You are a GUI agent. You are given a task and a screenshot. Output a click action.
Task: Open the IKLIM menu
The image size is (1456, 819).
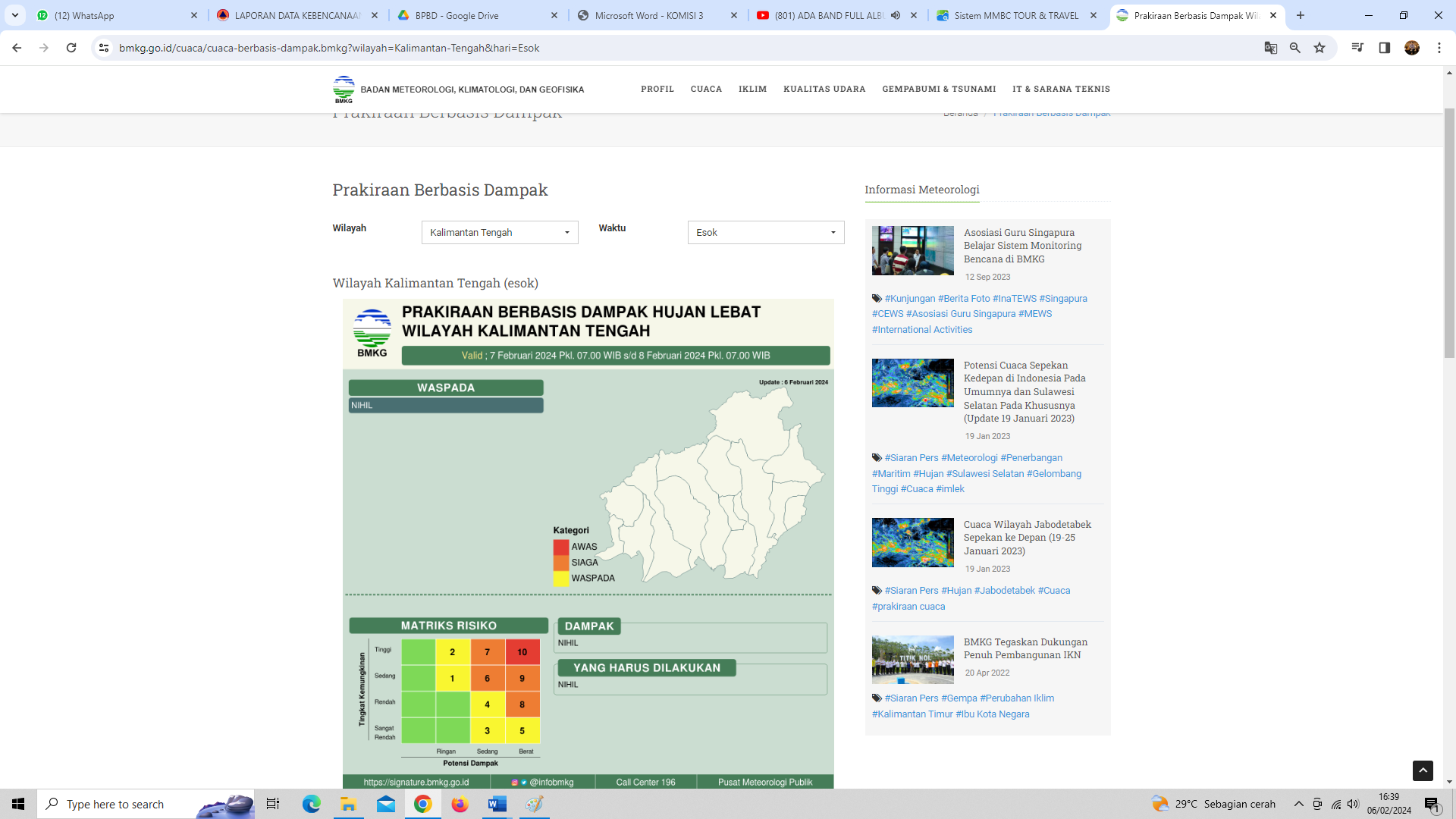[752, 89]
